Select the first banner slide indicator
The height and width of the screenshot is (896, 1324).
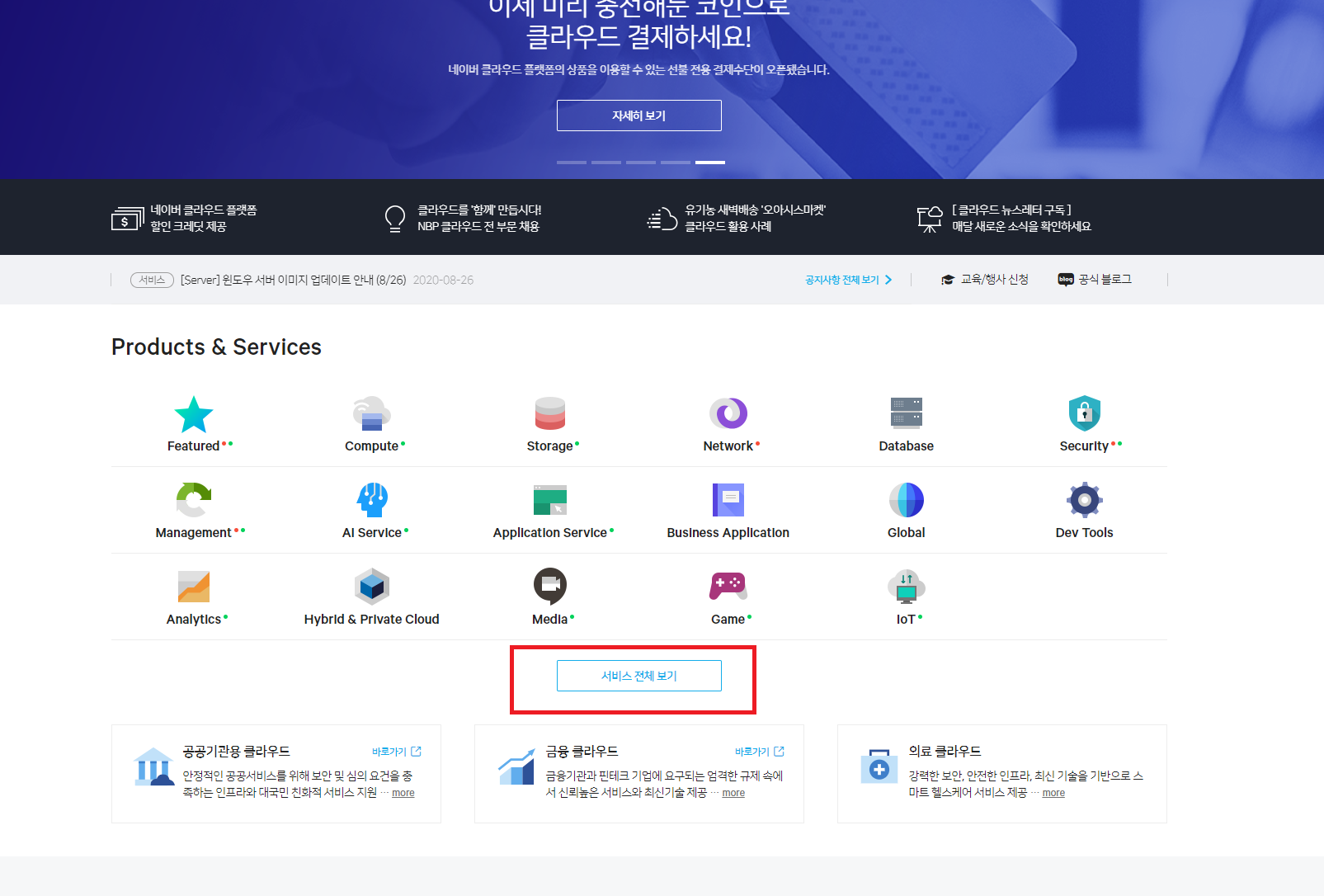point(572,163)
